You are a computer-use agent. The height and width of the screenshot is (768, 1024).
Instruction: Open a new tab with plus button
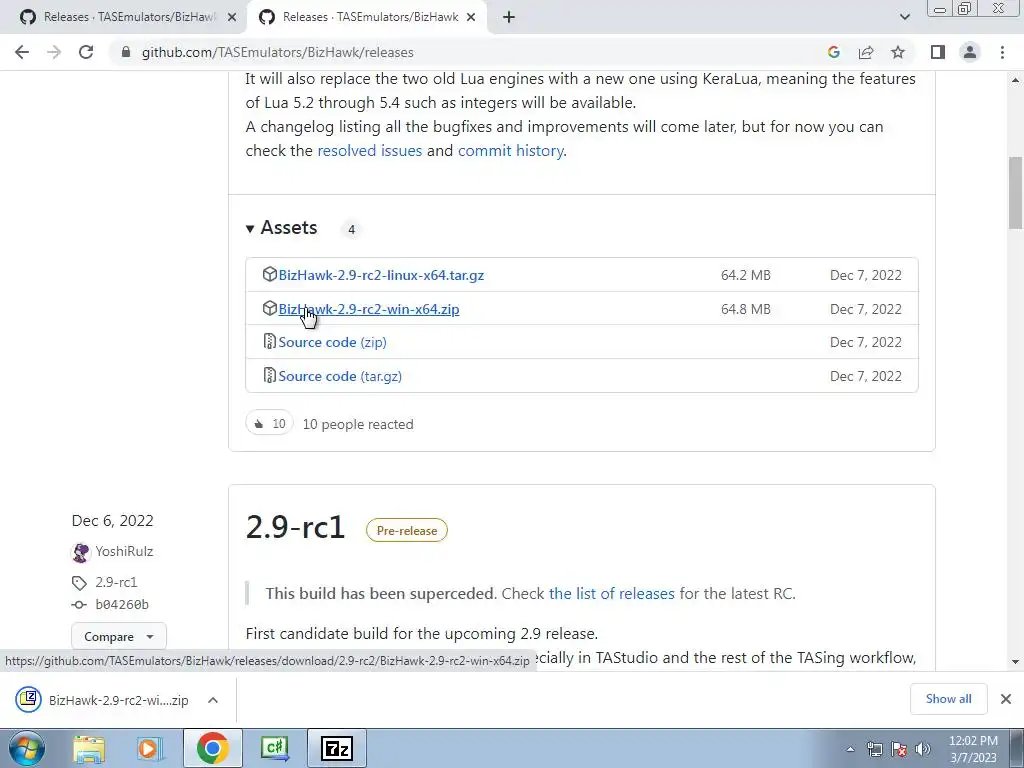click(509, 18)
